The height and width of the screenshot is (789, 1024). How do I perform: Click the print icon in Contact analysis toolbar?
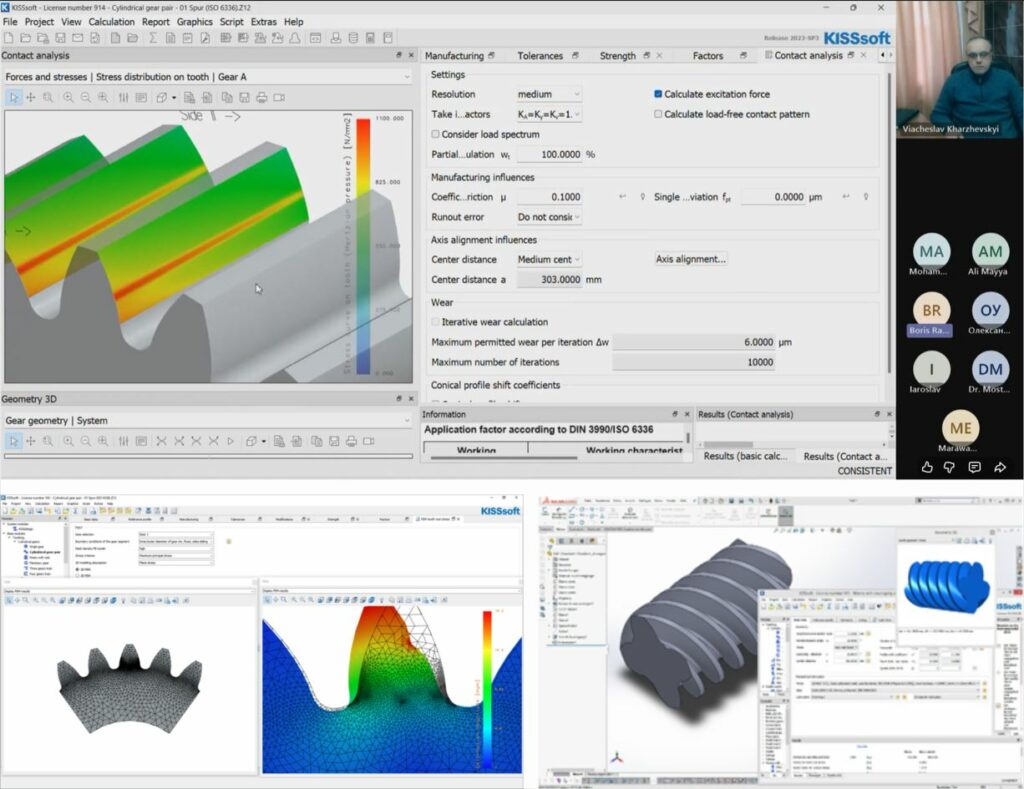[x=261, y=97]
